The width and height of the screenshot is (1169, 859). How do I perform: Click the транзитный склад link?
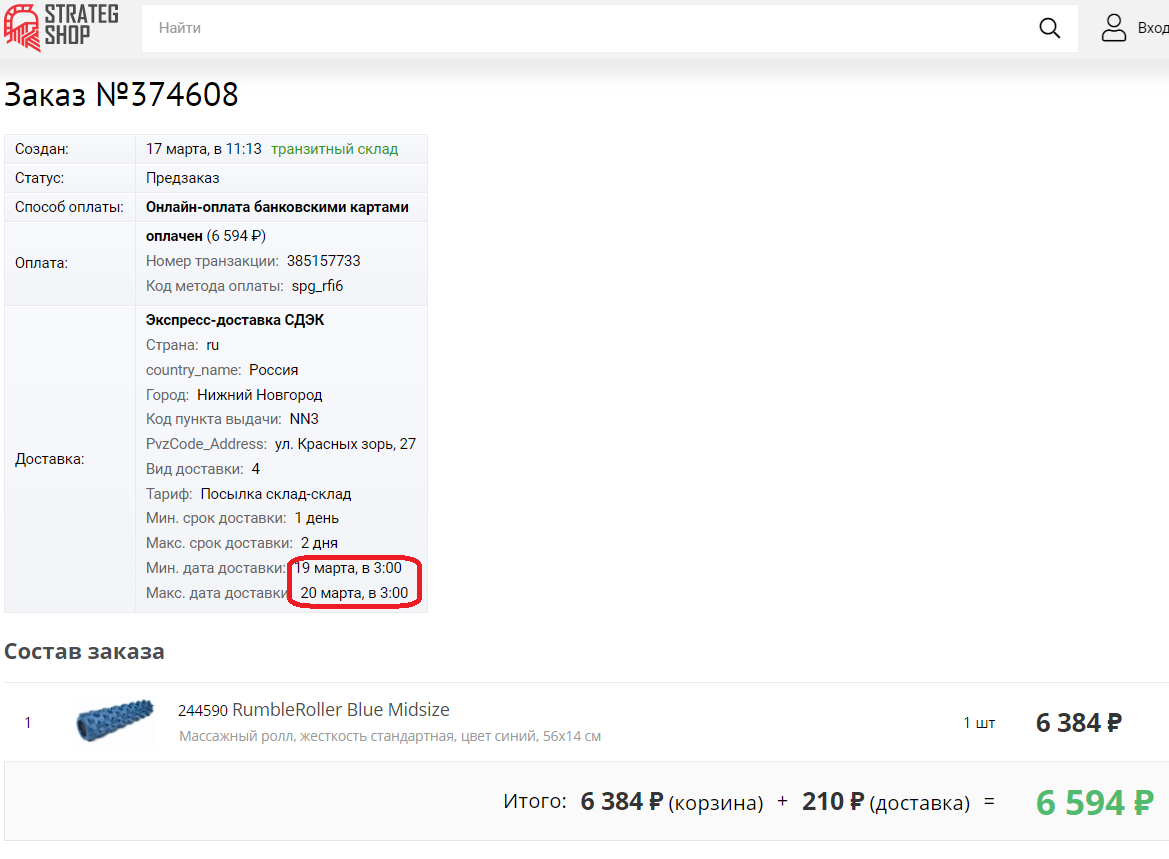pos(335,149)
